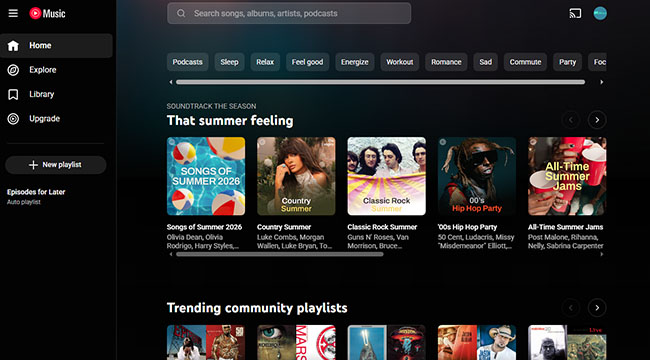Click All-Time Summer Jams title link
This screenshot has width=650, height=360.
(x=565, y=227)
